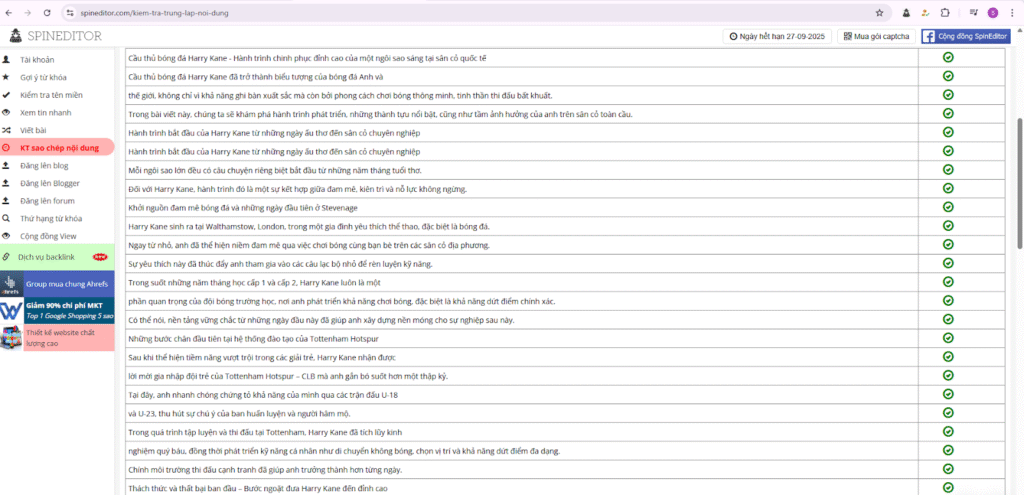
Task: Open the Cộng đồng View page
Action: (47, 235)
